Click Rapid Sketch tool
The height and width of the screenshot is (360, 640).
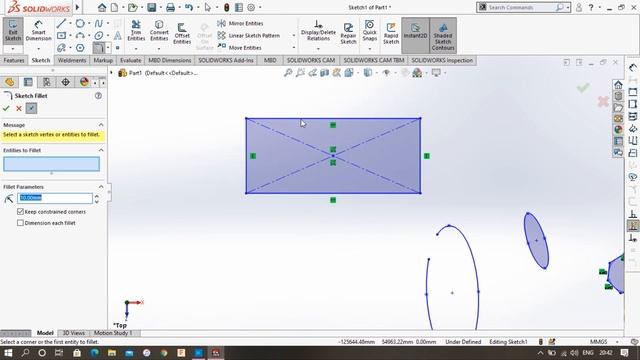pyautogui.click(x=391, y=33)
